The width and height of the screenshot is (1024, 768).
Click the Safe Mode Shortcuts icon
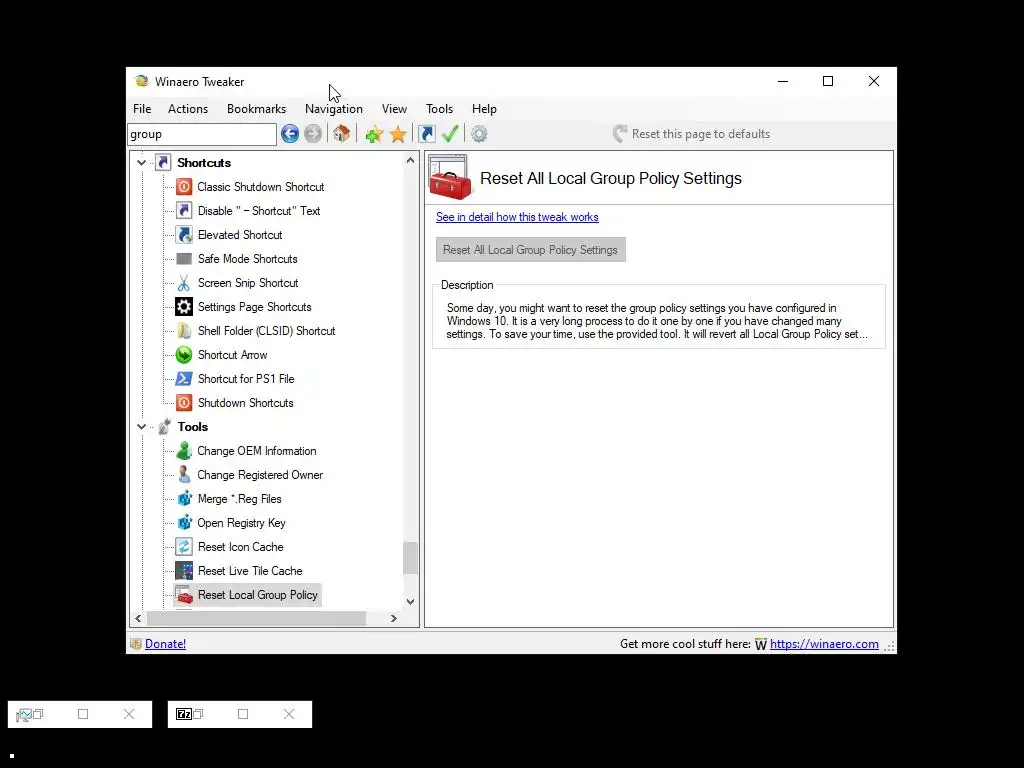[x=184, y=259]
